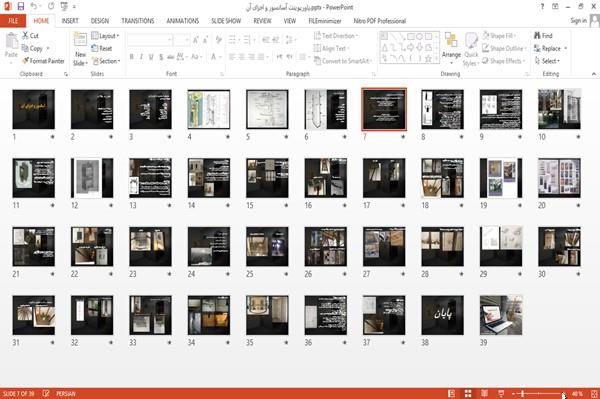Image resolution: width=600 pixels, height=399 pixels.
Task: Click Reset slide icon
Action: (95, 48)
